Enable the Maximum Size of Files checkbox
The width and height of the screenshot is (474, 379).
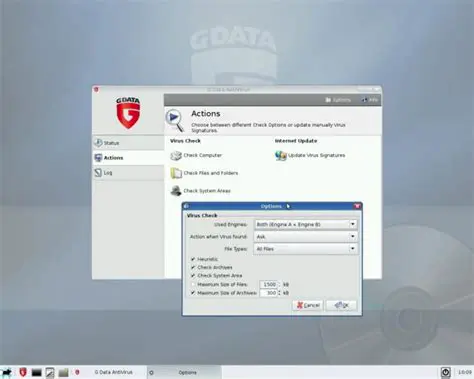coord(193,284)
